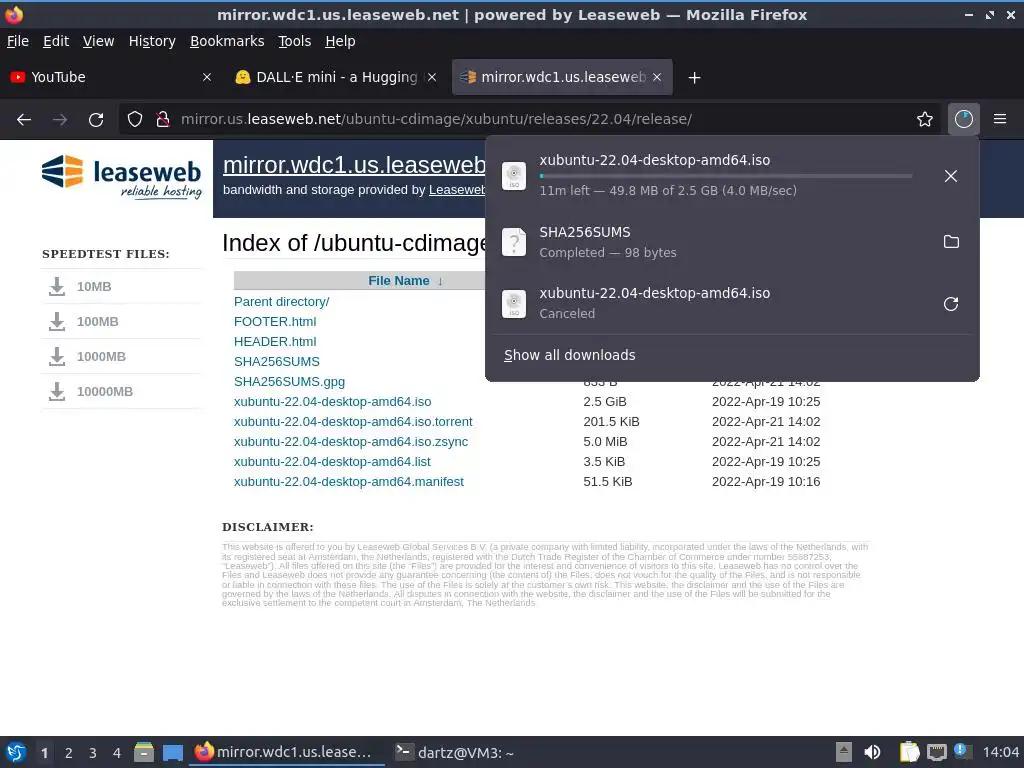Screen dimensions: 1024x768
Task: Click Show all downloads
Action: click(x=569, y=355)
